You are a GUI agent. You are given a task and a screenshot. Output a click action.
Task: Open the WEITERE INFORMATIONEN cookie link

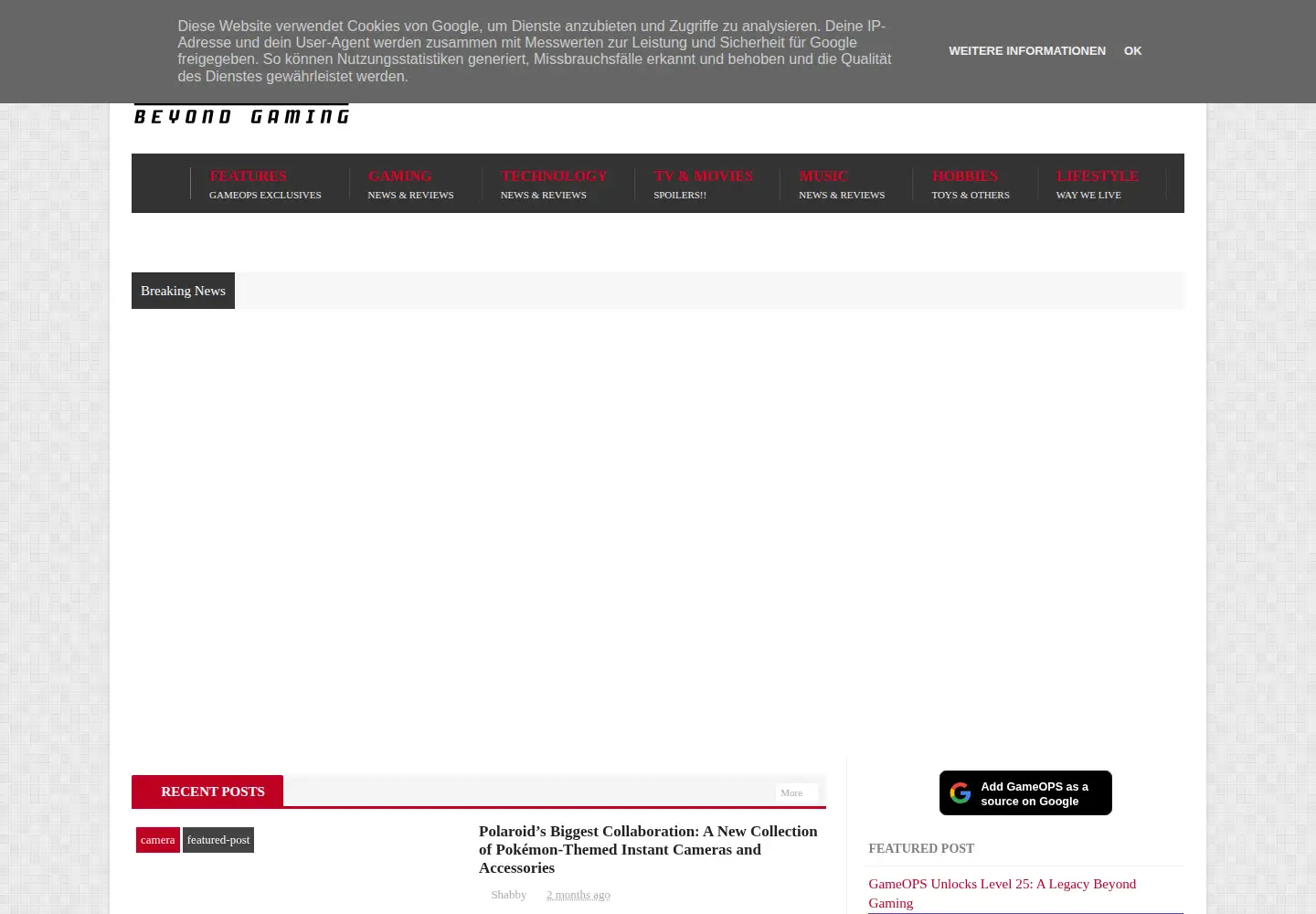(1027, 51)
